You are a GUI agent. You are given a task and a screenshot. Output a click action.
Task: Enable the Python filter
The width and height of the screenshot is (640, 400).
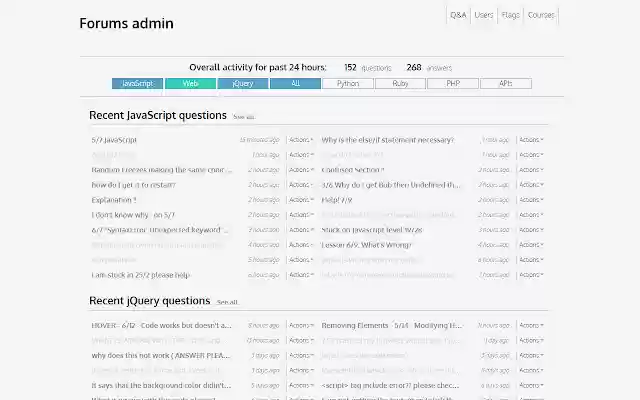coord(348,83)
